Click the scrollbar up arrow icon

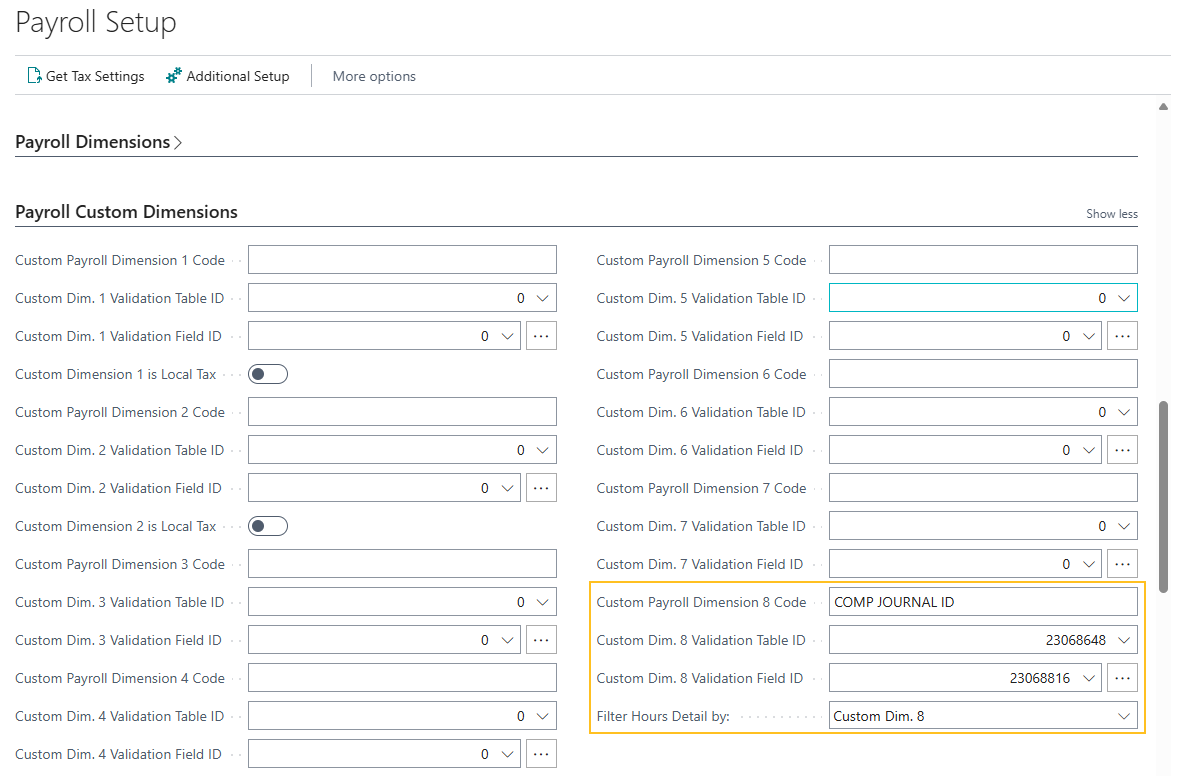[1163, 105]
